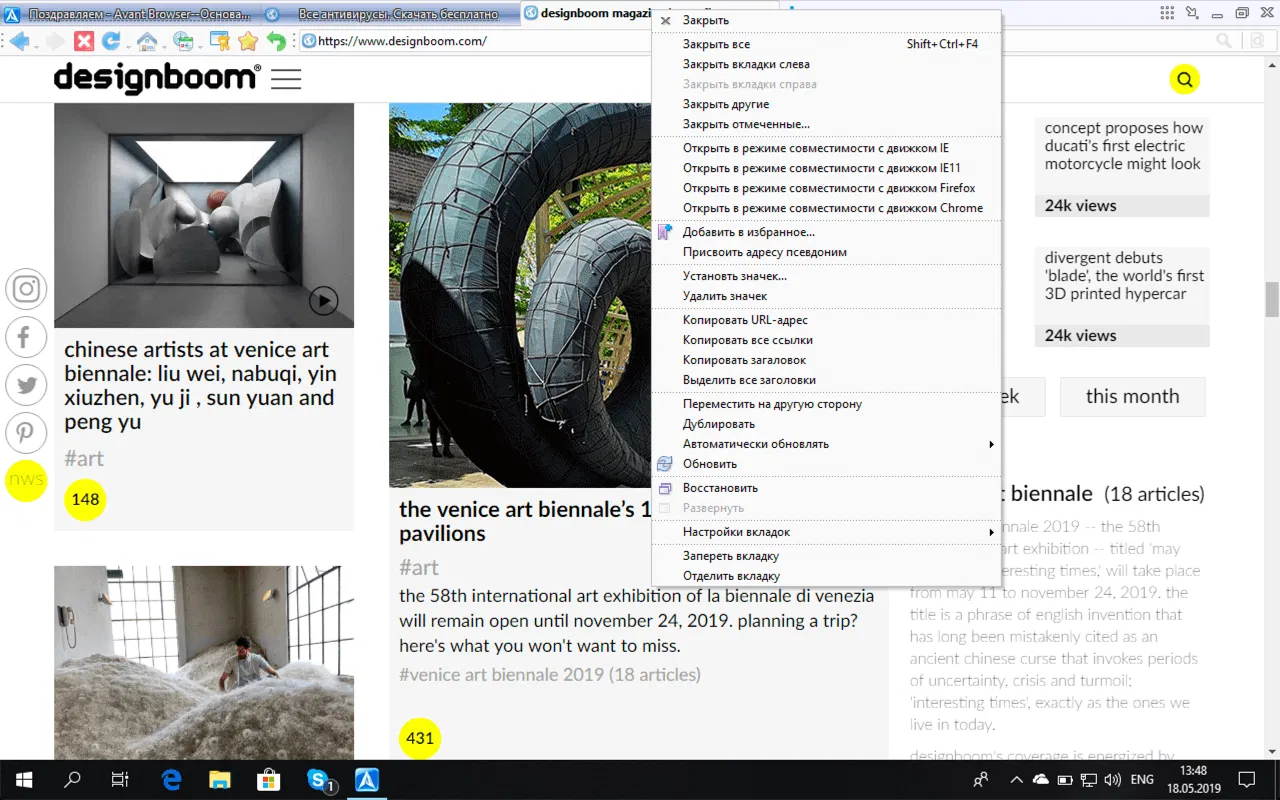
Task: Click the new tab globe toolbar icon
Action: 182,41
